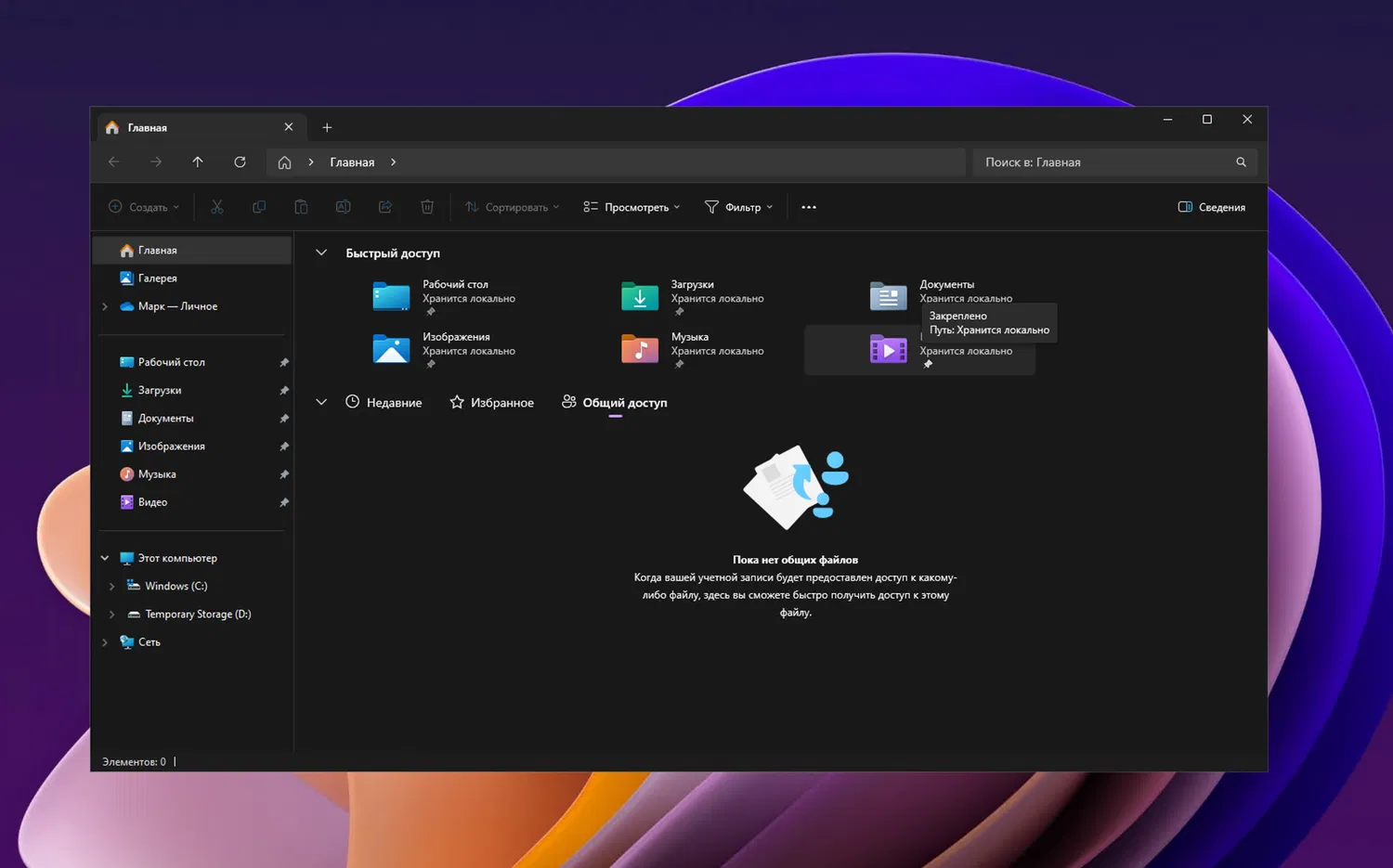Click the home icon in the address bar
The height and width of the screenshot is (868, 1393).
click(284, 162)
